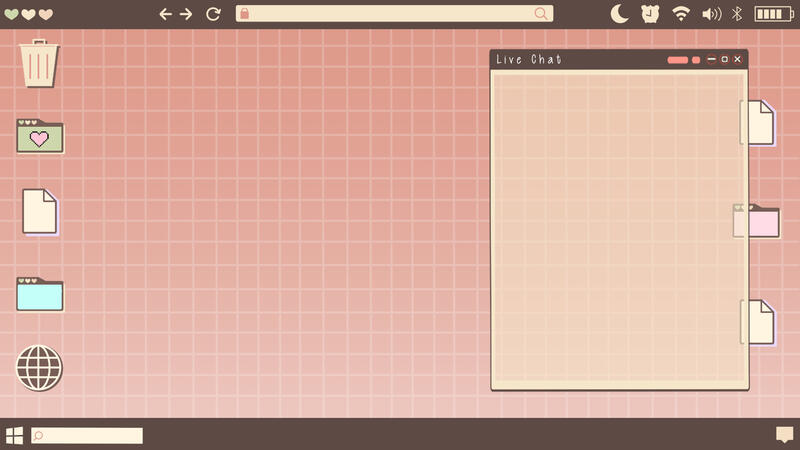Maximize the Live Chat window
Image resolution: width=800 pixels, height=450 pixels.
(x=724, y=60)
